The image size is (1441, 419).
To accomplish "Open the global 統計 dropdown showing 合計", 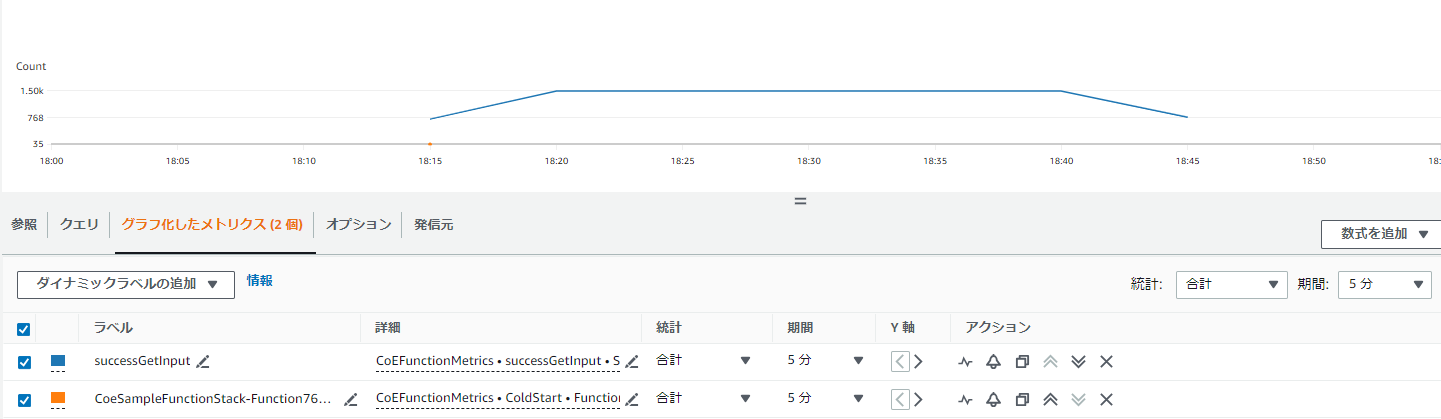I will tap(1231, 285).
